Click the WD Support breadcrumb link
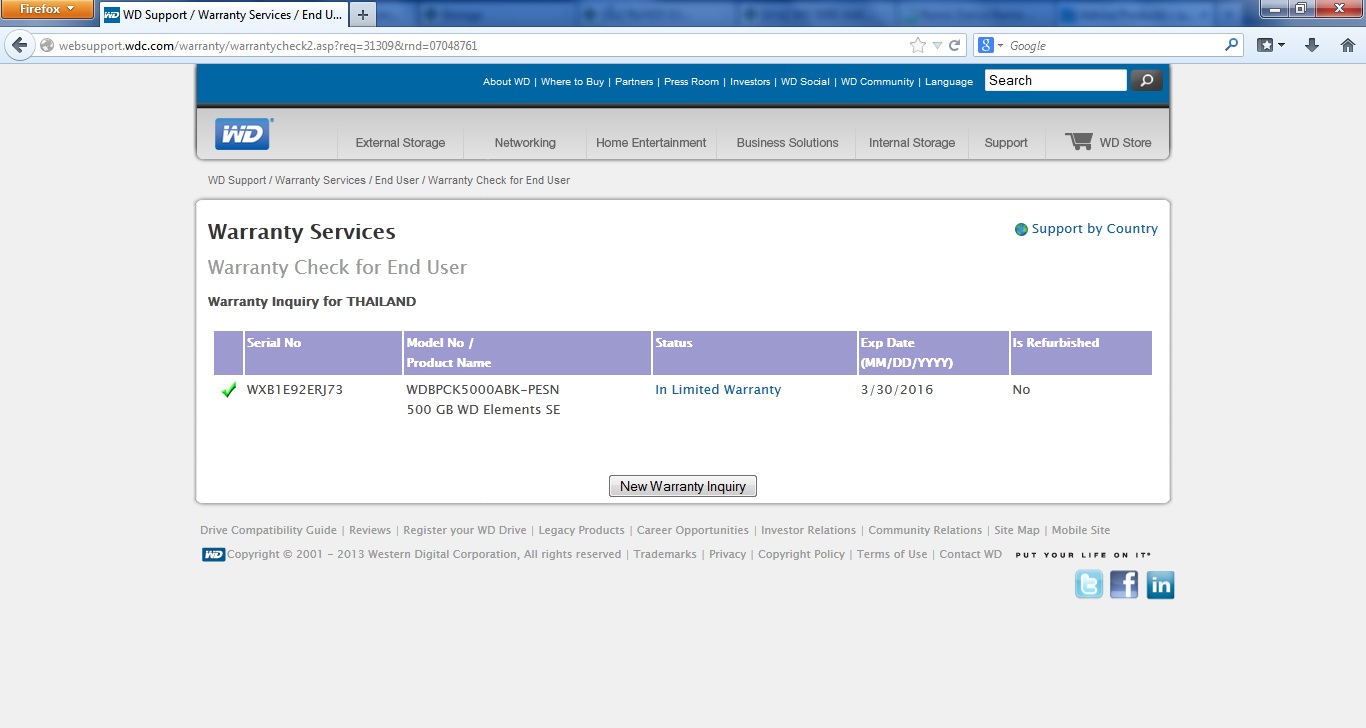Screen dimensions: 1366x728 [x=237, y=180]
